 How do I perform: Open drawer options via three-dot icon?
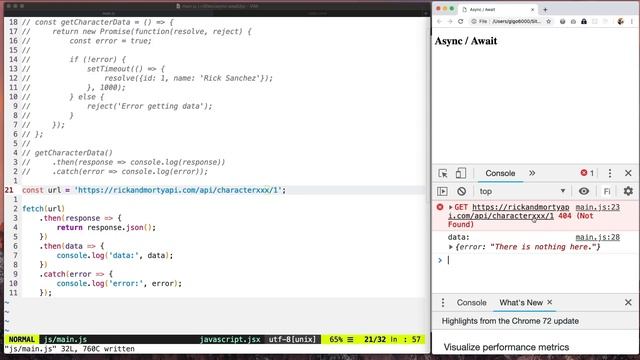443,302
